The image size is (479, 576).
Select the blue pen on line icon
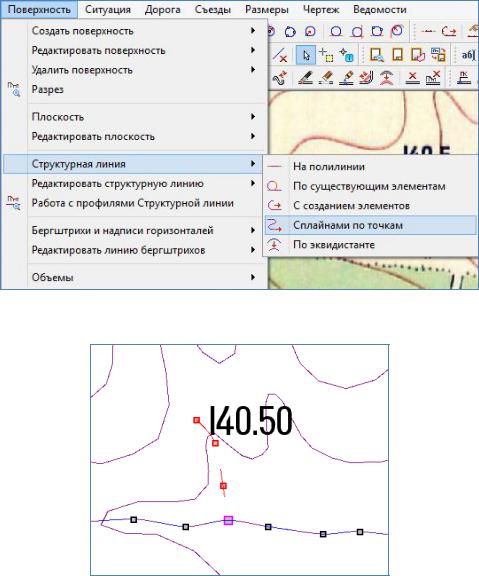(x=346, y=78)
